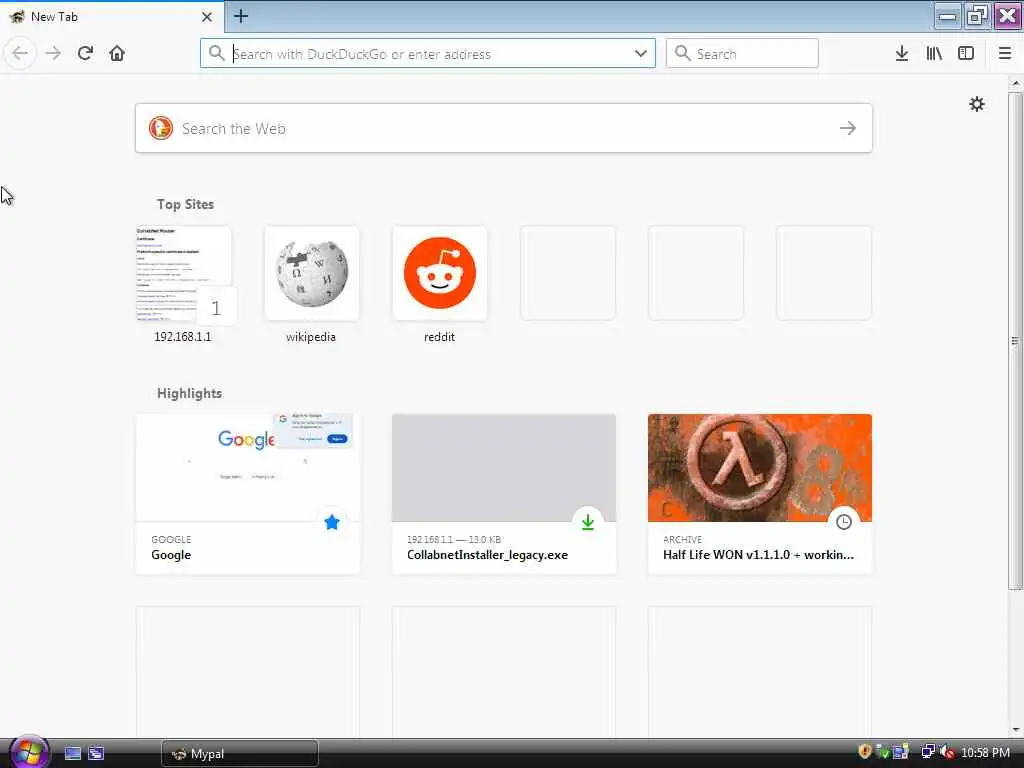Viewport: 1024px width, 768px height.
Task: Click the scrollbar down arrow
Action: coord(1015,729)
